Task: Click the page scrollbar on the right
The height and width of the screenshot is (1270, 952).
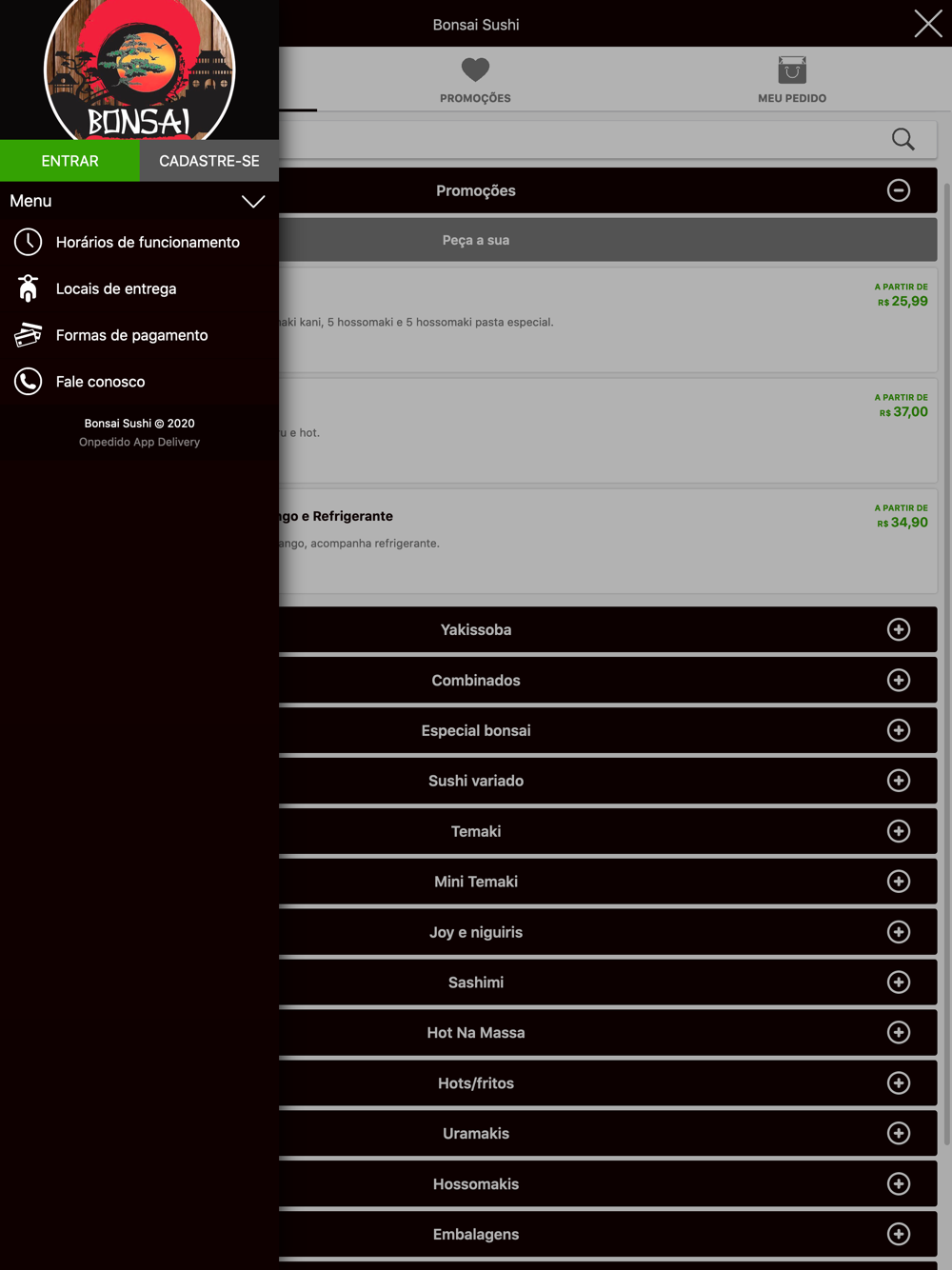Action: click(x=946, y=666)
